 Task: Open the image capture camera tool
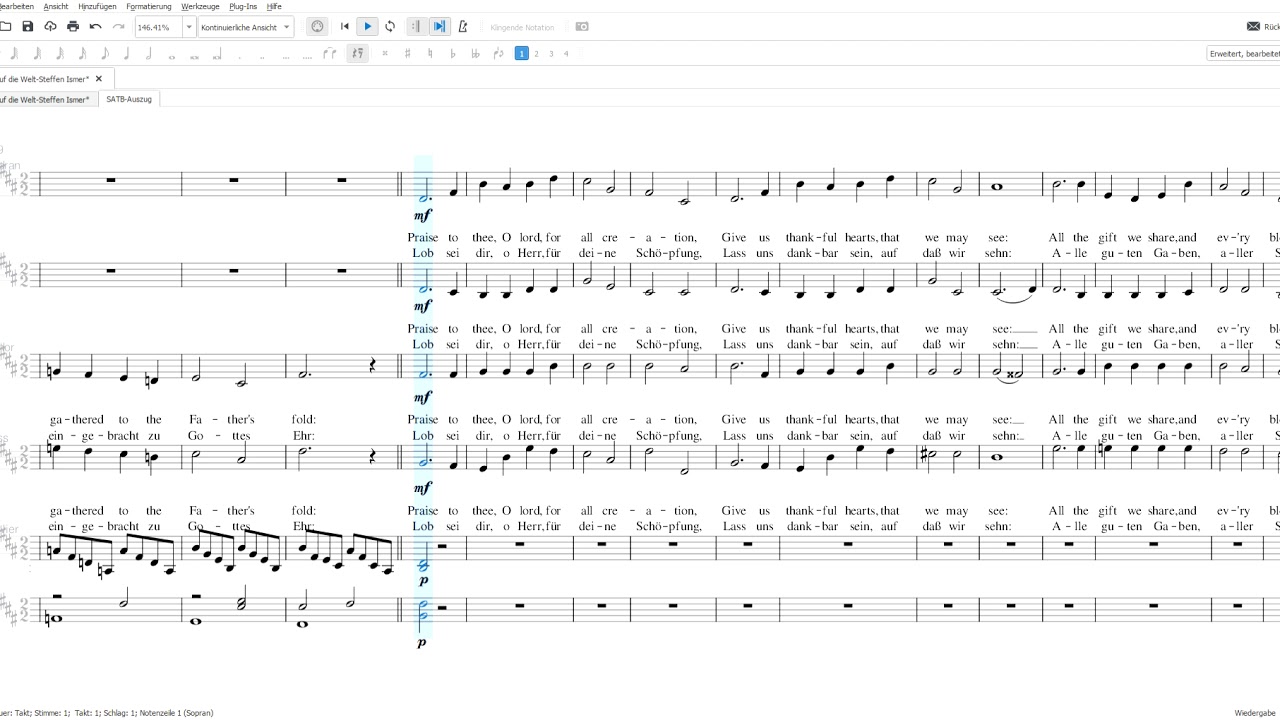[582, 27]
